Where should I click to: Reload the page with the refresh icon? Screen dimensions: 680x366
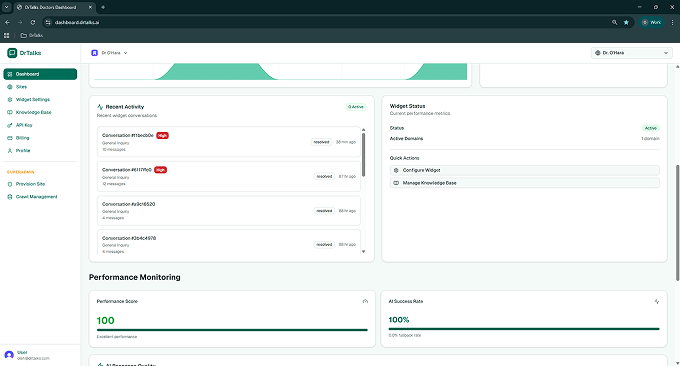(x=33, y=22)
